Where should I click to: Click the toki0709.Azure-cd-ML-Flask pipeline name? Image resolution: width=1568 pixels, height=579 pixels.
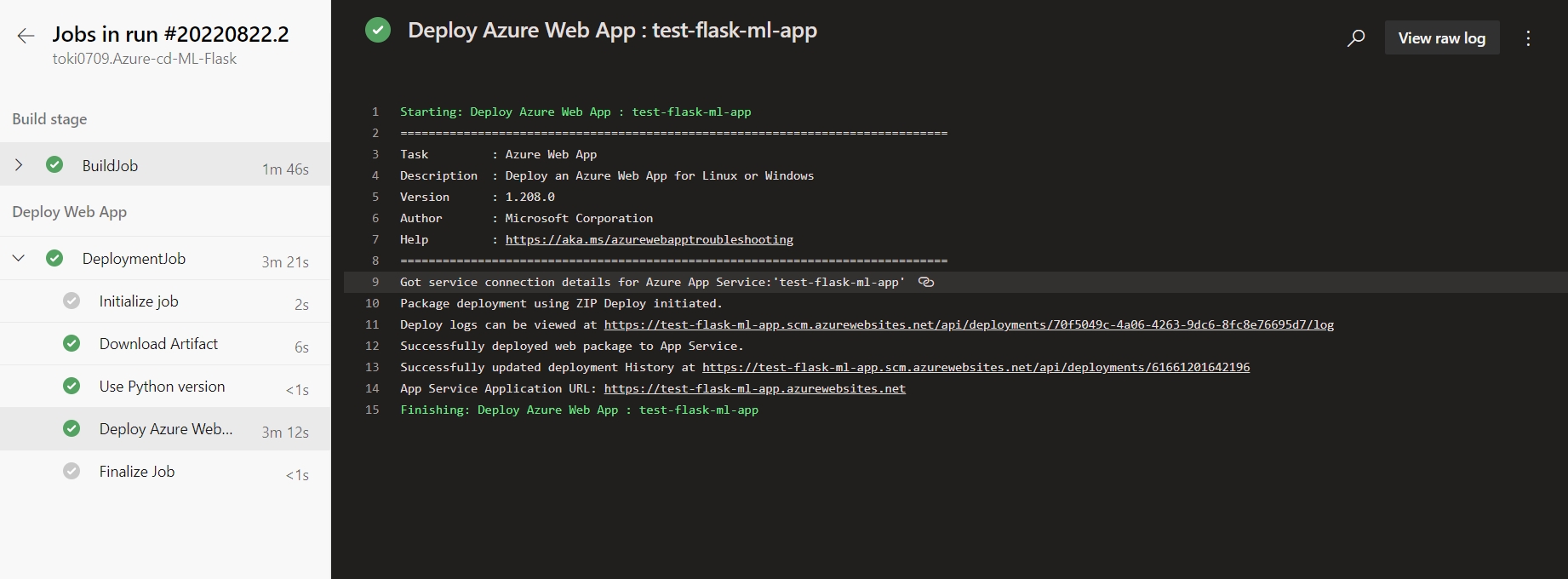145,59
